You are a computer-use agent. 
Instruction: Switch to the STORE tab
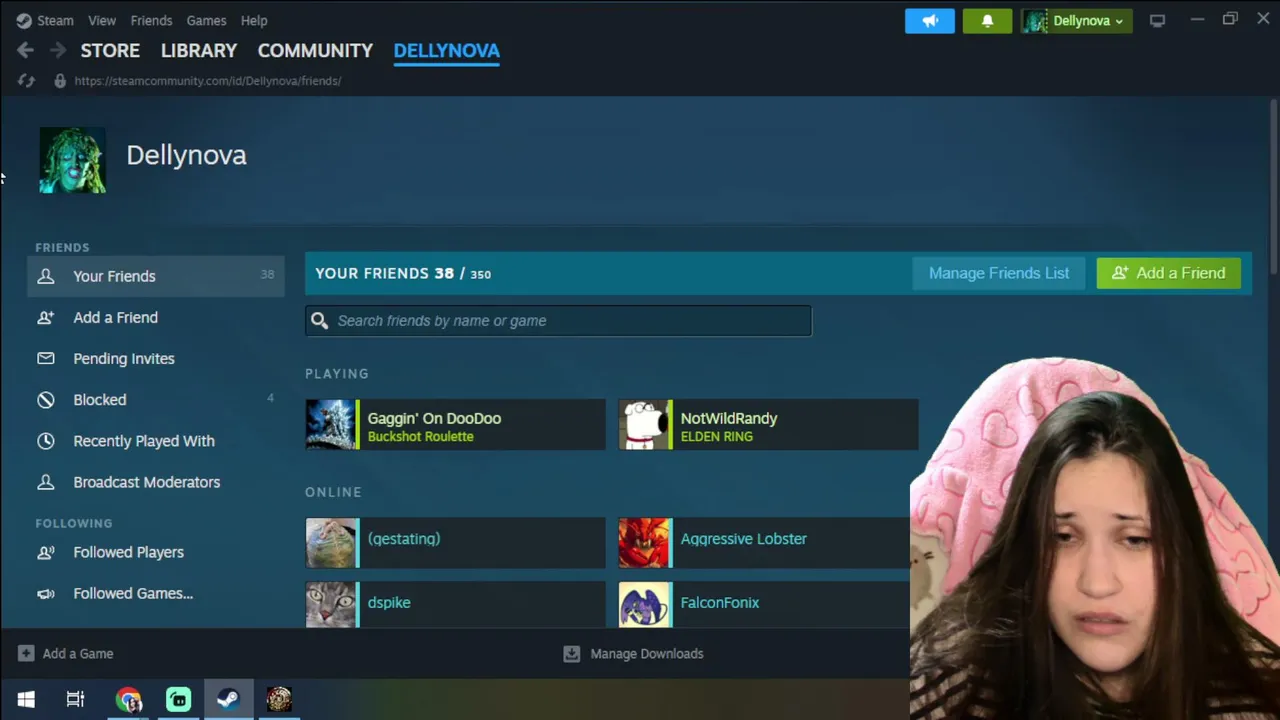(110, 50)
